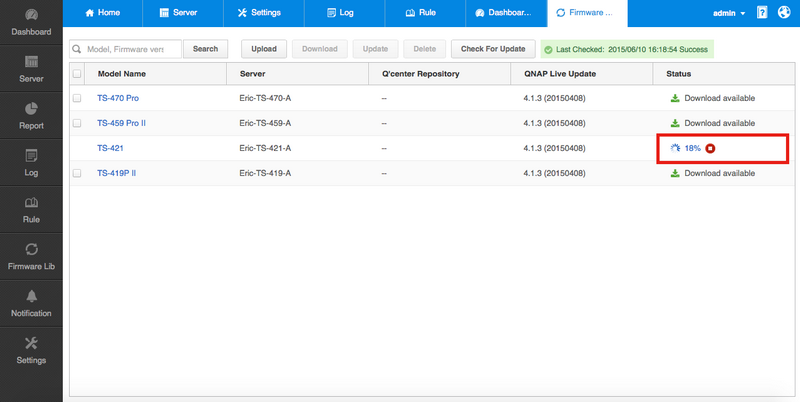Viewport: 800px width, 402px height.
Task: Open the TS-421 model link
Action: pos(110,148)
